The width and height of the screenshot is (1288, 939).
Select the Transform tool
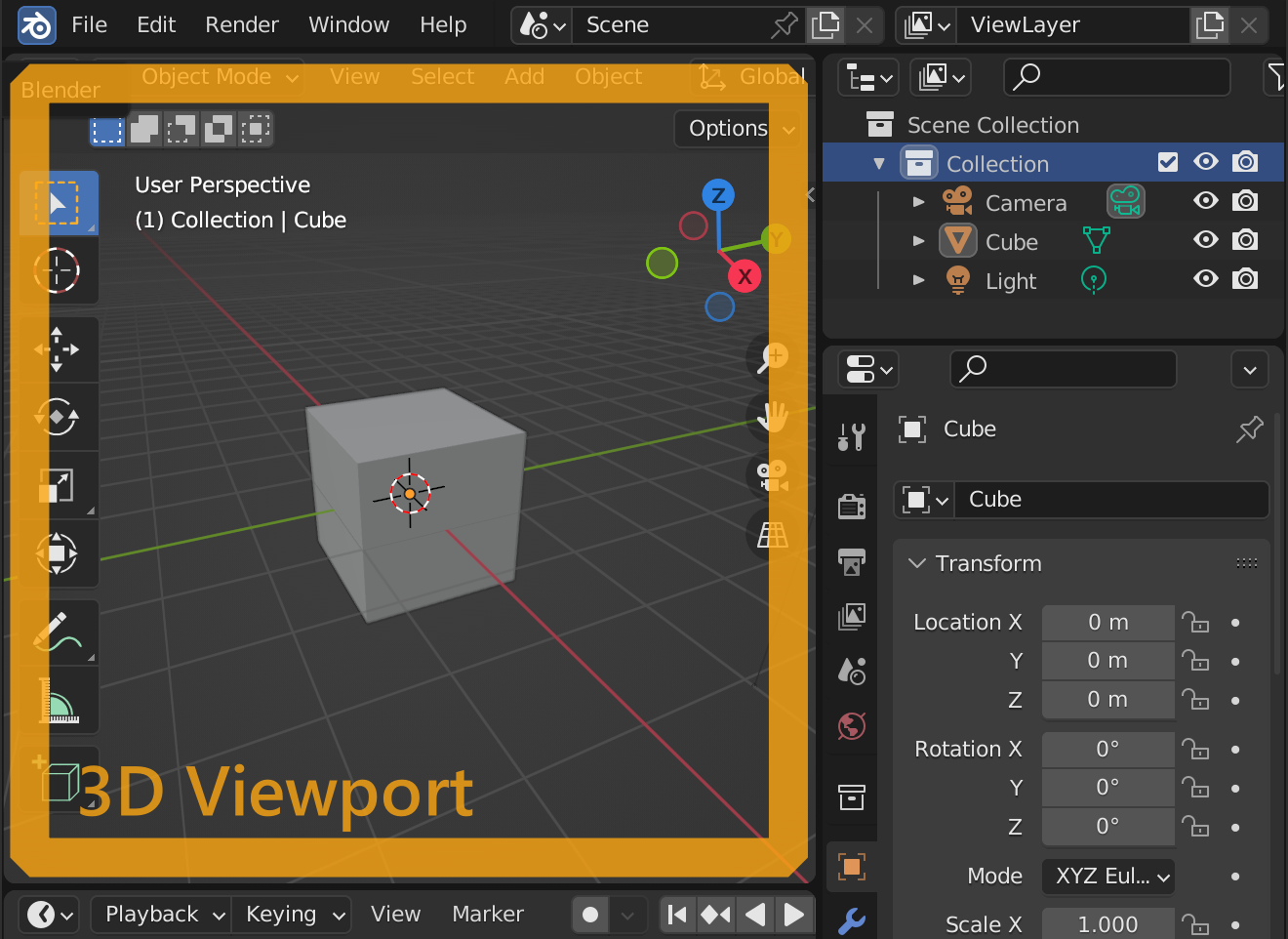pyautogui.click(x=59, y=553)
